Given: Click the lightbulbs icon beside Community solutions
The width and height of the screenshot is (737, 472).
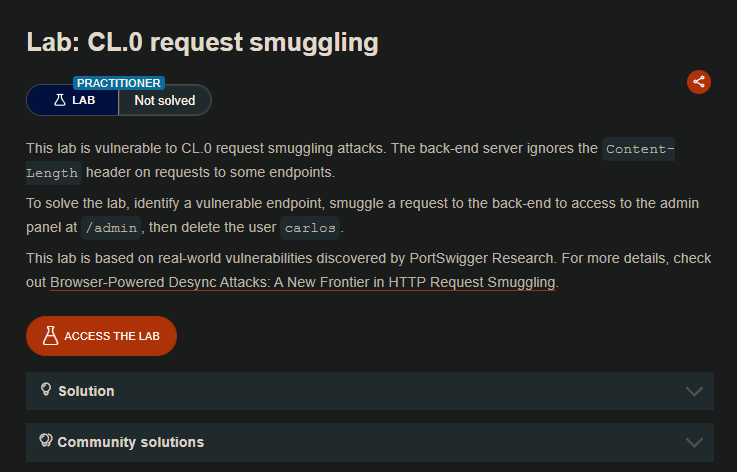Looking at the screenshot, I should [45, 441].
